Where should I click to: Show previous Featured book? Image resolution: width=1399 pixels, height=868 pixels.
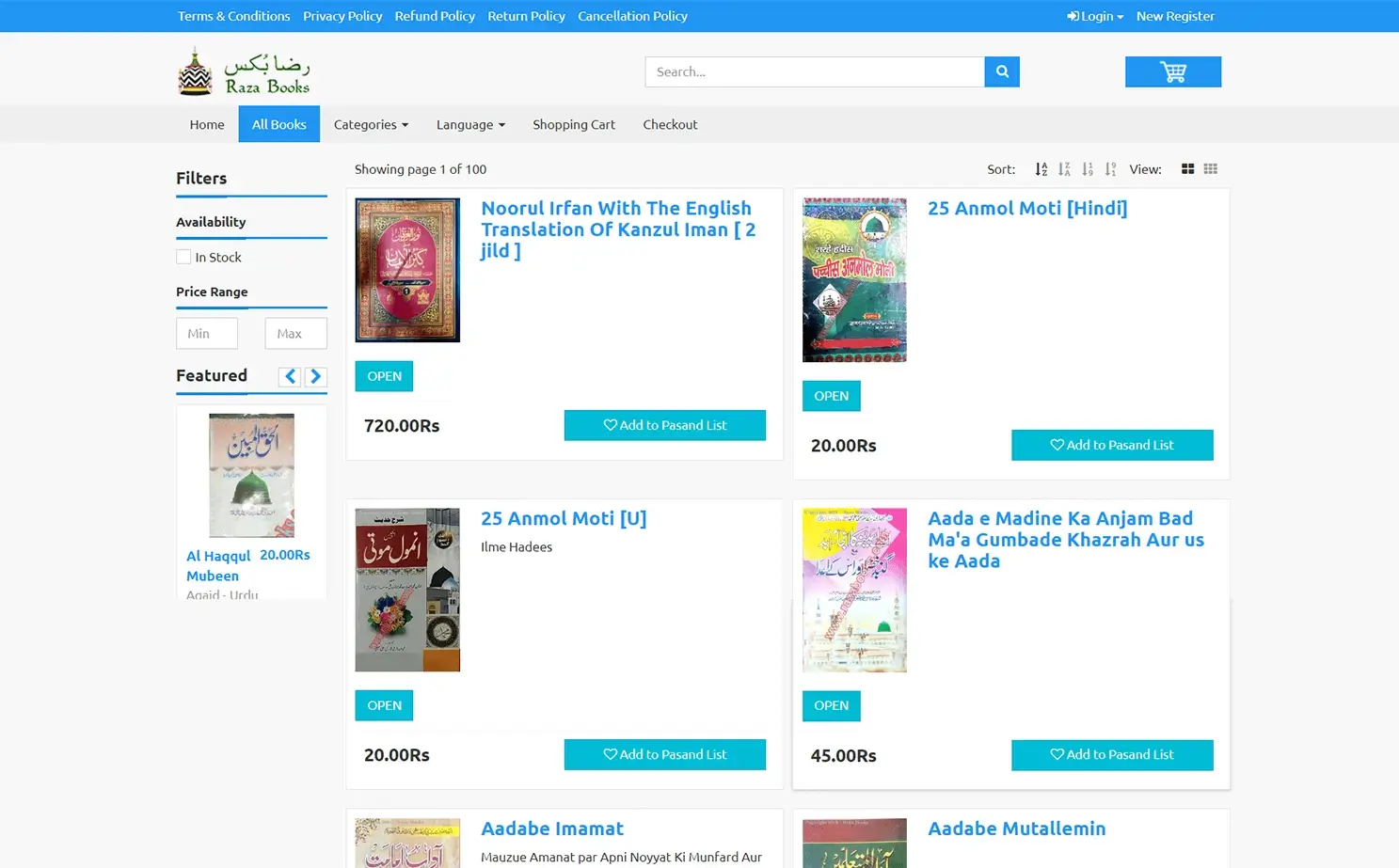[290, 376]
